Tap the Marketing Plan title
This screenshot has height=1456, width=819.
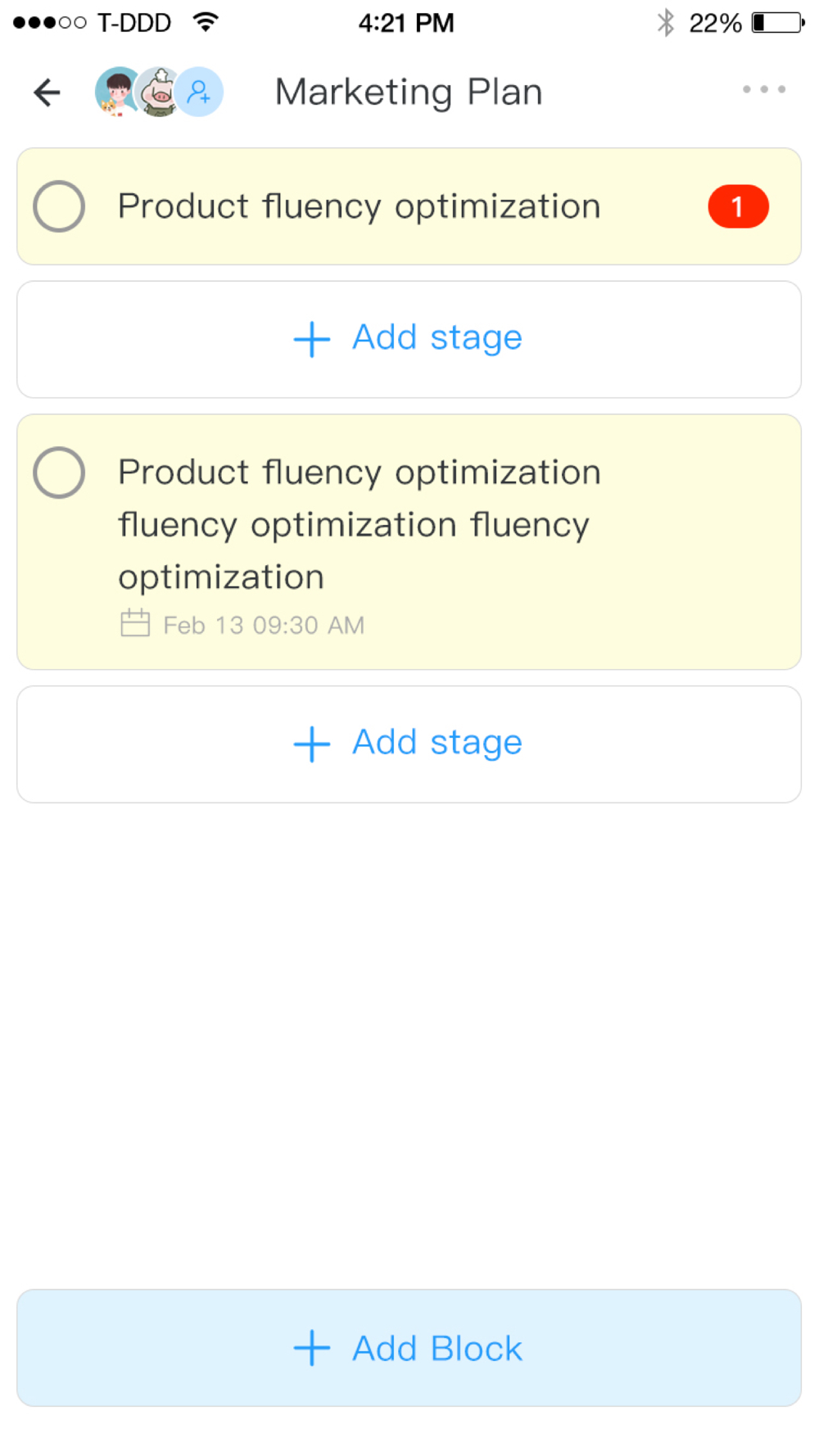coord(408,92)
